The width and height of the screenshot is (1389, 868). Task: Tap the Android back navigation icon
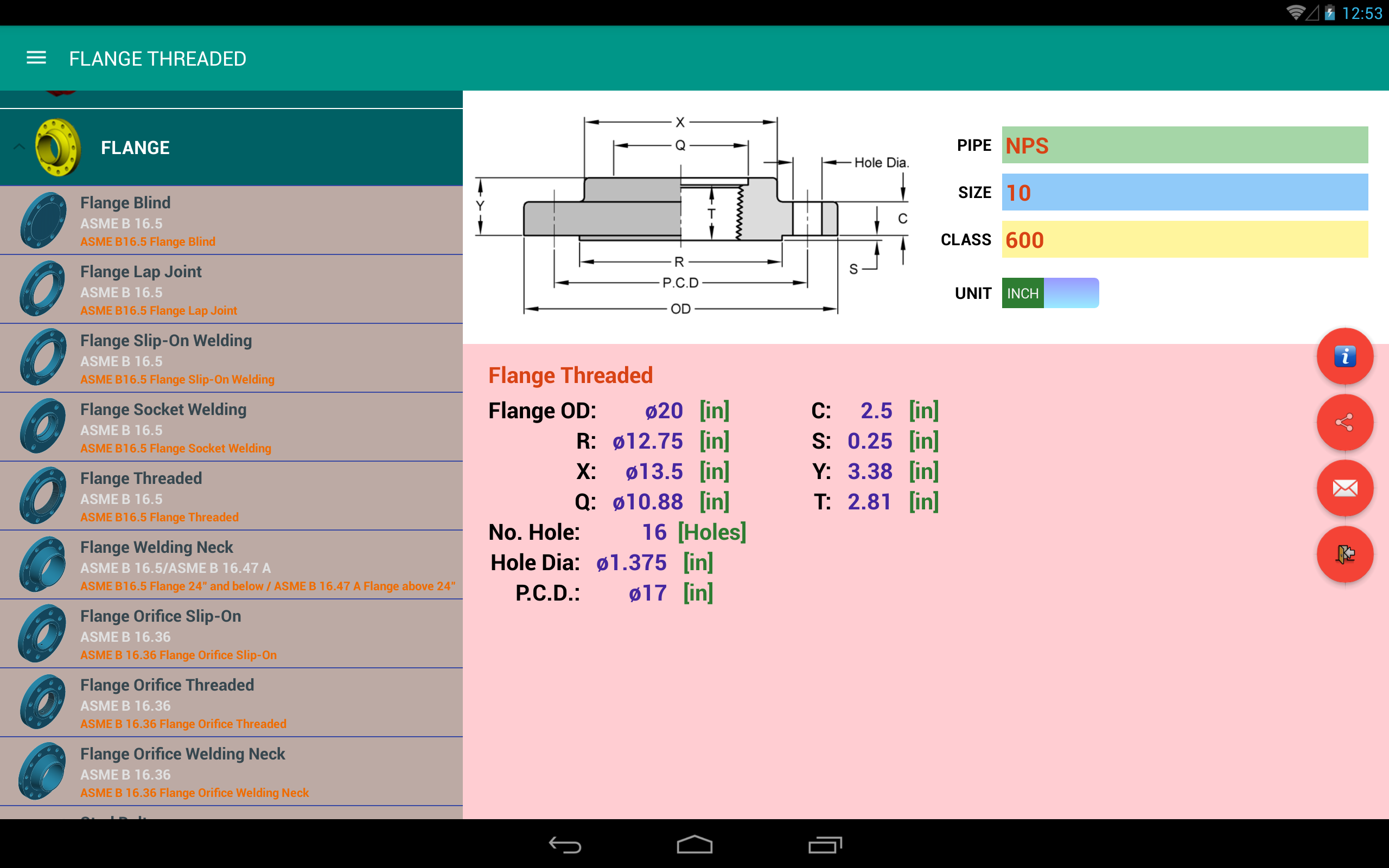565,845
